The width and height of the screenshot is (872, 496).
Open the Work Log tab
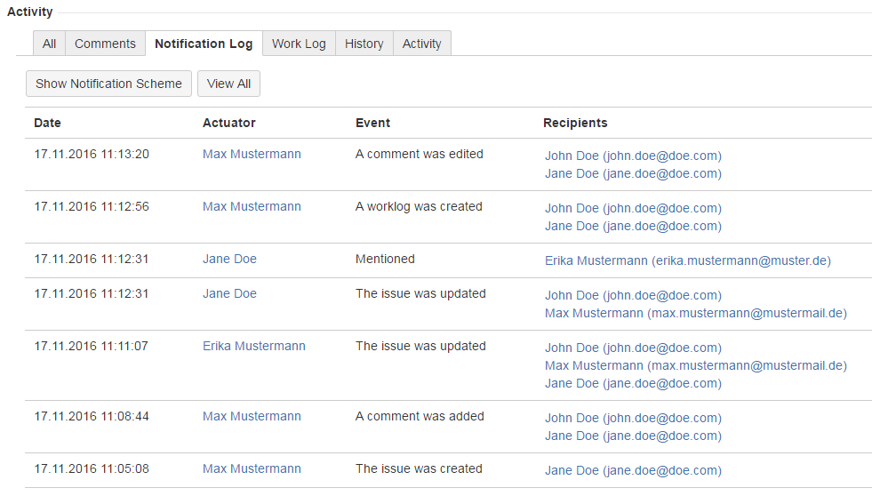(x=299, y=44)
